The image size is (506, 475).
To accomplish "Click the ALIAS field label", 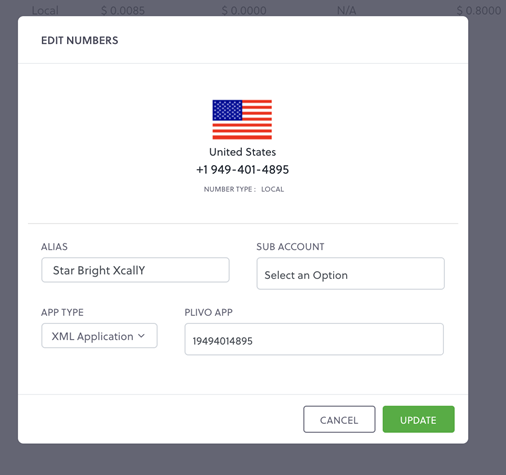I will [54, 247].
